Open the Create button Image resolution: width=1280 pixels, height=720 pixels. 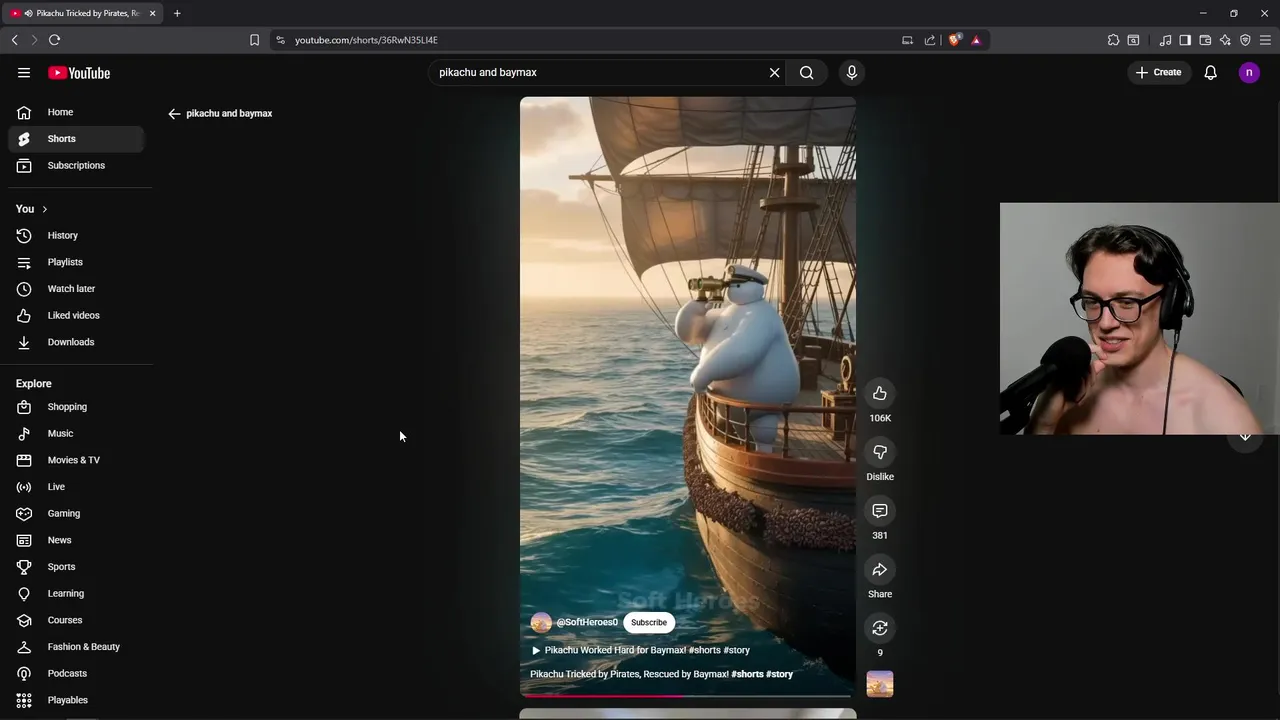tap(1158, 73)
